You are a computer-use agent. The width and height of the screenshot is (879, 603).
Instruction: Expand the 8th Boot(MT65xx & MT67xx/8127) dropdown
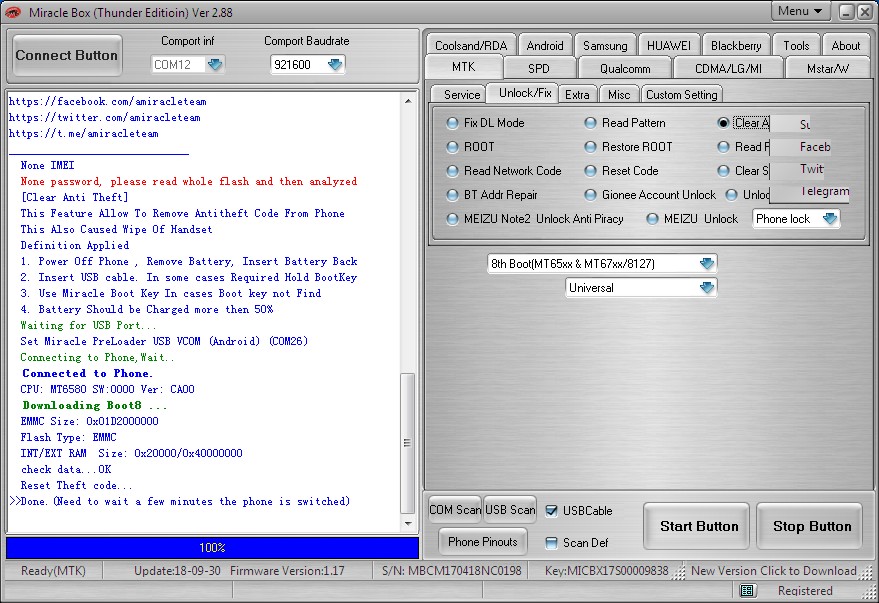707,263
